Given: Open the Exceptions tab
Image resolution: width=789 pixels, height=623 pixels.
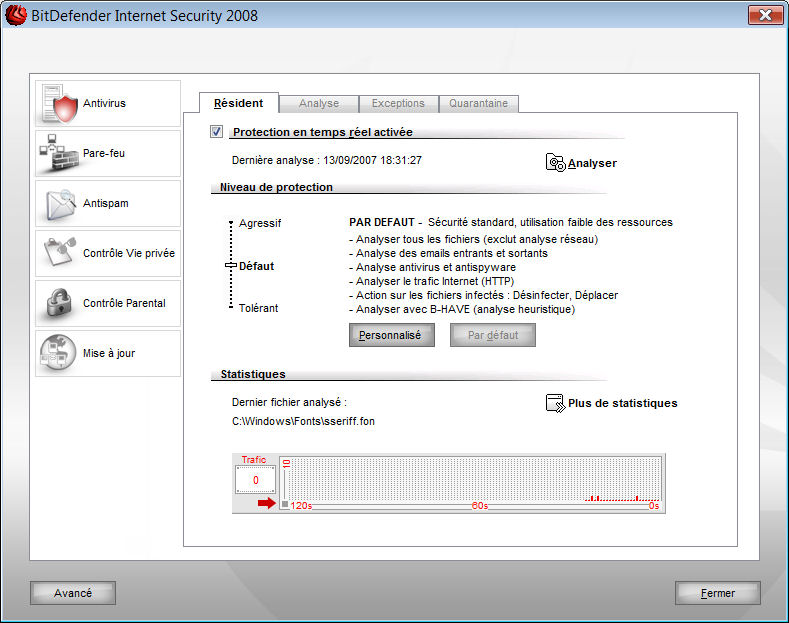Looking at the screenshot, I should (x=398, y=103).
